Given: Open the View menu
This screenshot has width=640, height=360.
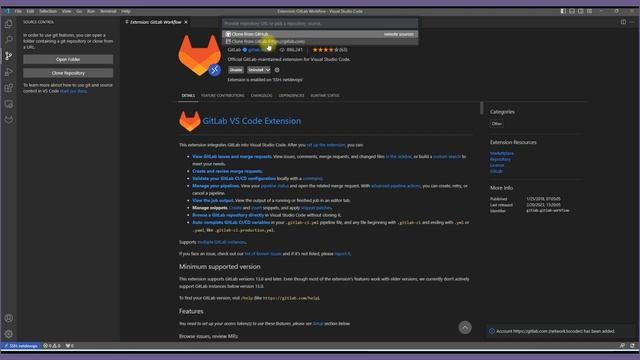Looking at the screenshot, I should point(67,11).
